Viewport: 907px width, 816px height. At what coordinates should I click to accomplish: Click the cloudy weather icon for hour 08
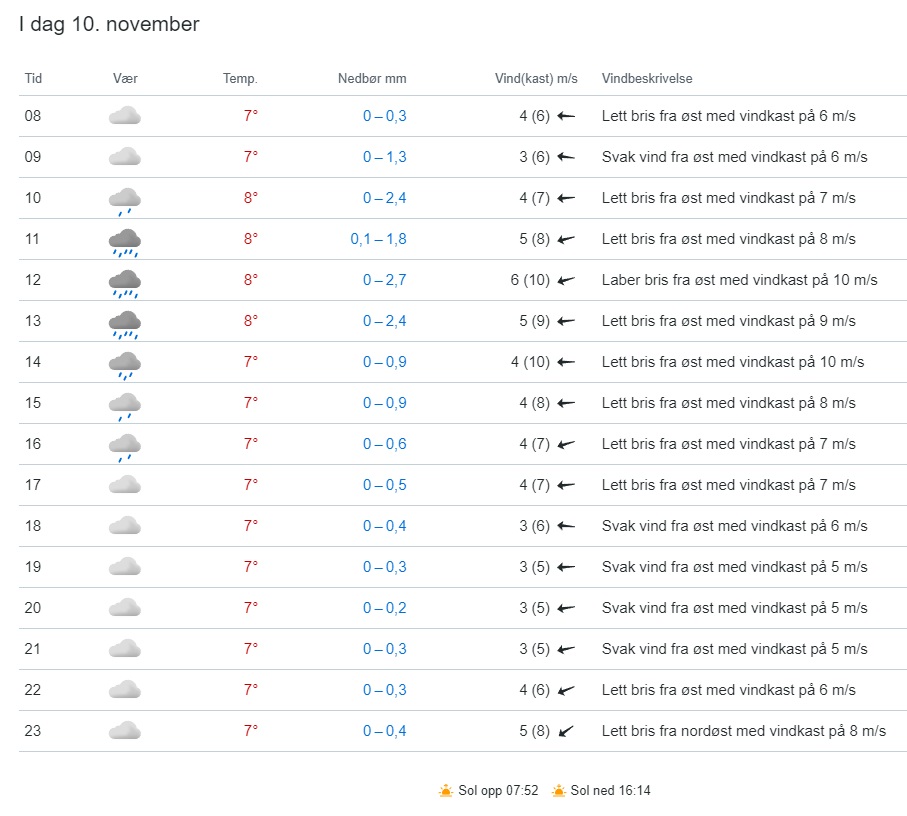[x=124, y=116]
